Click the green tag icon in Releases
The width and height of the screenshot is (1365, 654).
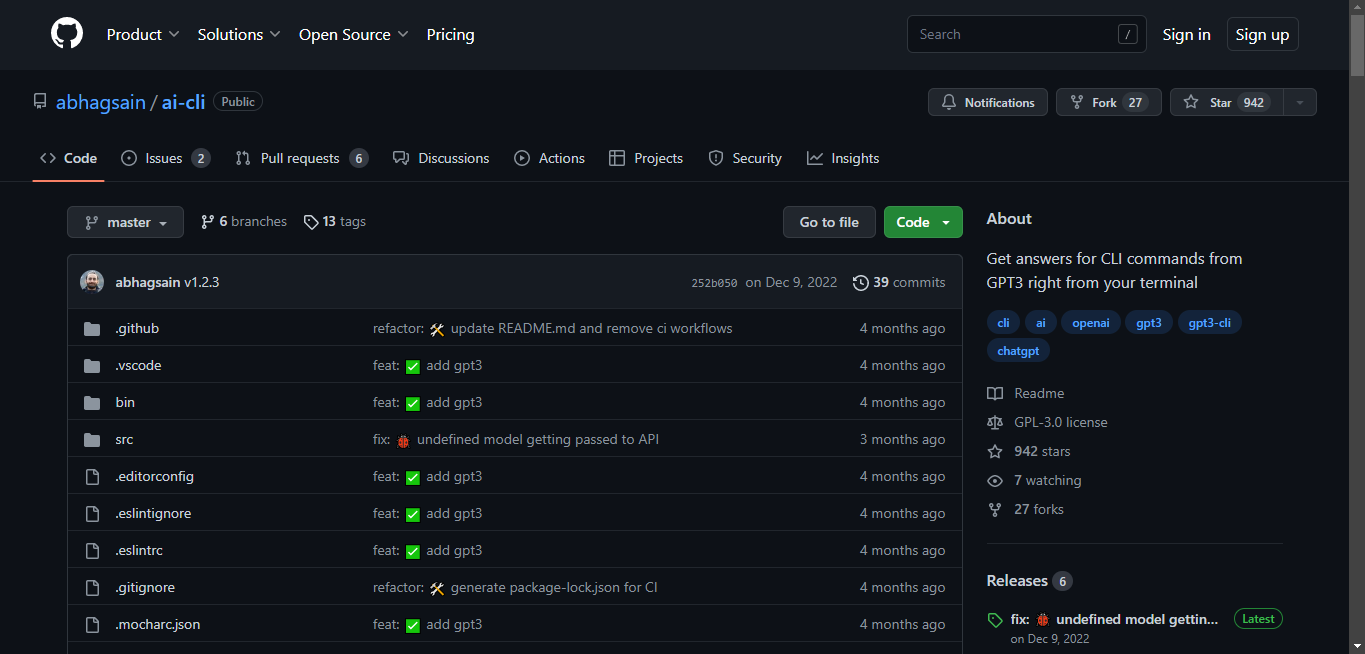995,620
